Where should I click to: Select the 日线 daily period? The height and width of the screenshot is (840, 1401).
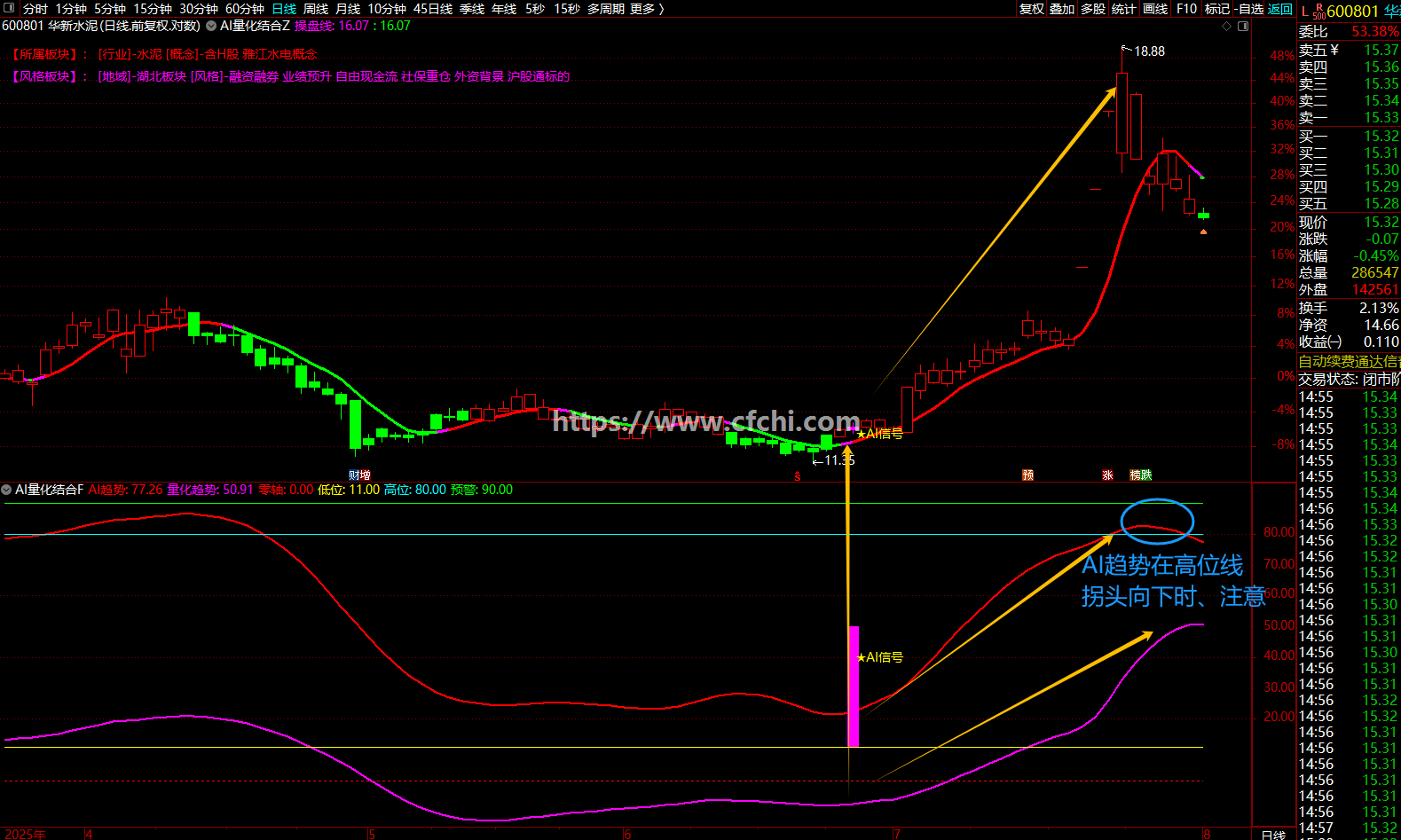tap(284, 9)
